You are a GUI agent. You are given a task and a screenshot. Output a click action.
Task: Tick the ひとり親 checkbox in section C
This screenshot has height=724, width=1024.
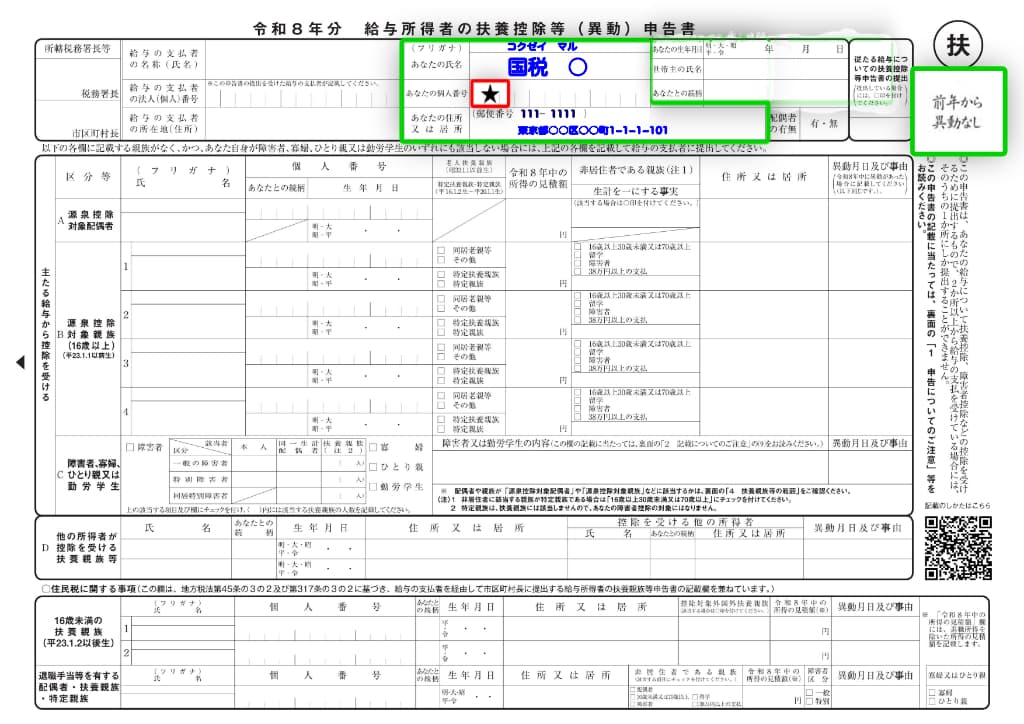pyautogui.click(x=373, y=467)
